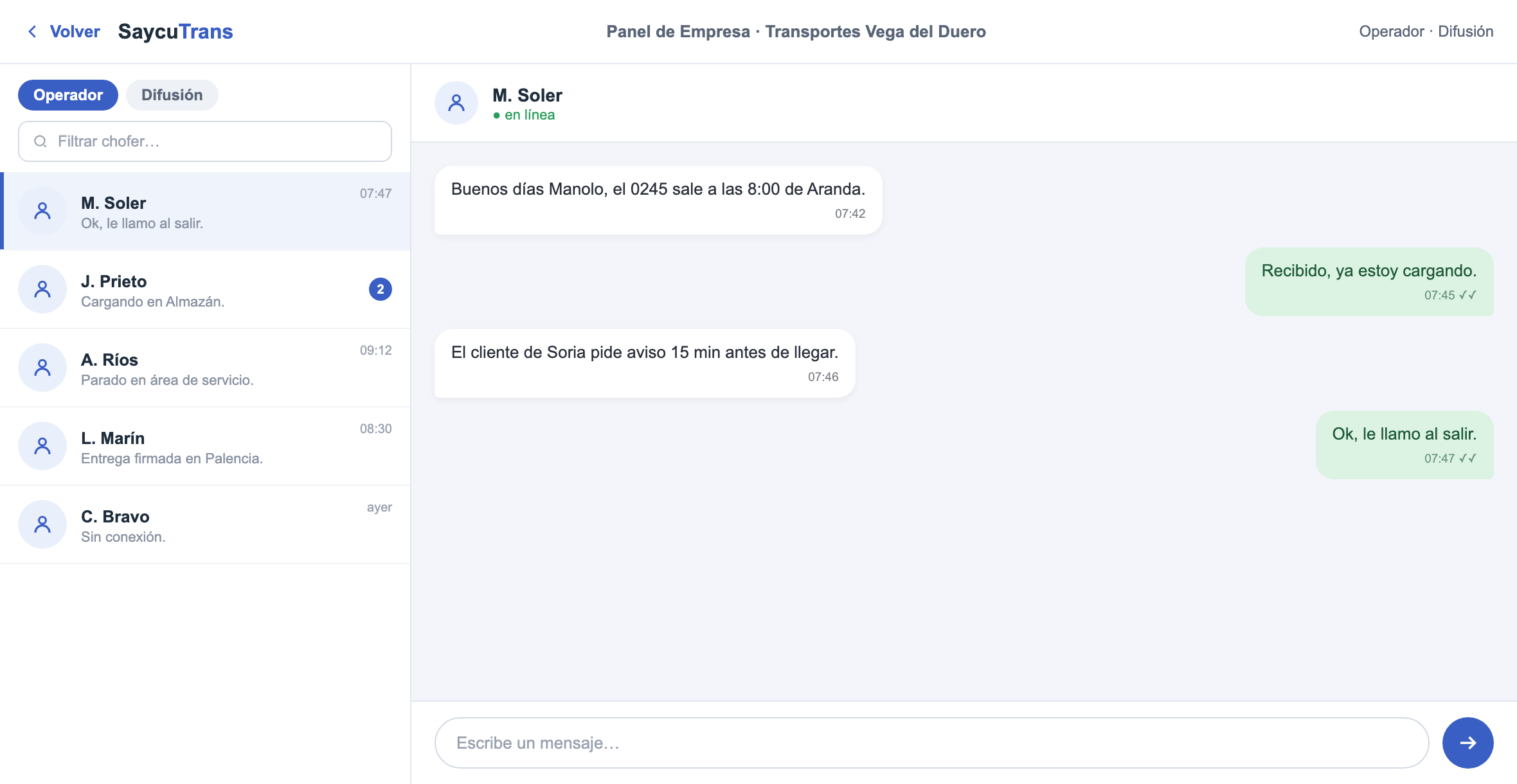1517x784 pixels.
Task: Focus the Escribe un mensaje input
Action: pyautogui.click(x=932, y=743)
